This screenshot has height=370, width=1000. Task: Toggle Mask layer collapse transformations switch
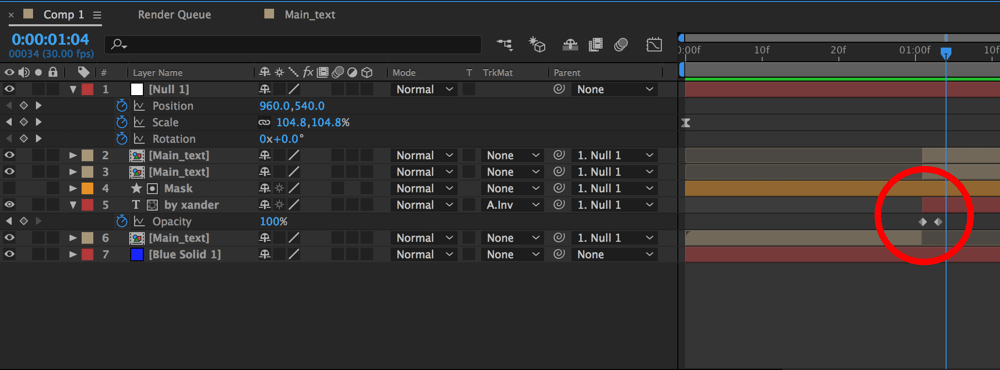(x=279, y=188)
